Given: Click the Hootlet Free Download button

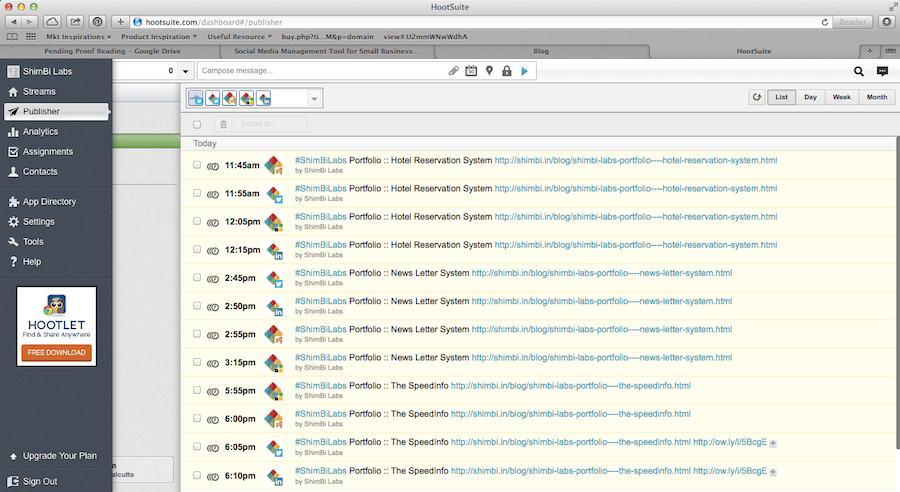Looking at the screenshot, I should (x=58, y=352).
